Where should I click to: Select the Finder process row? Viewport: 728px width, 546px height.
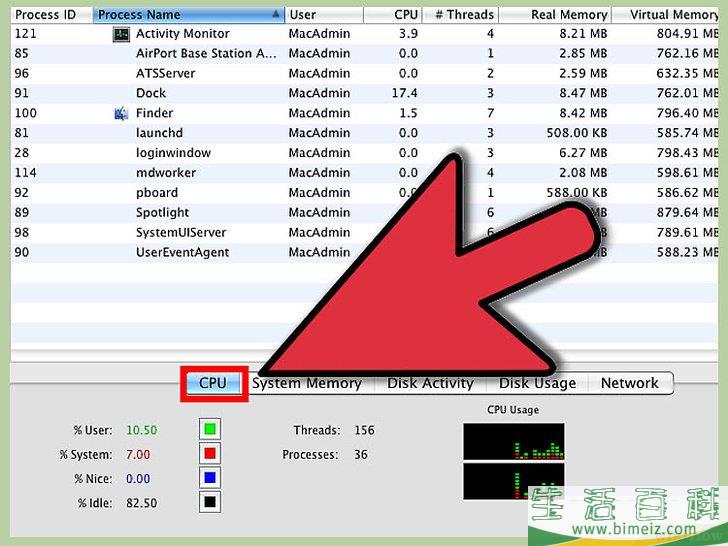(x=364, y=113)
